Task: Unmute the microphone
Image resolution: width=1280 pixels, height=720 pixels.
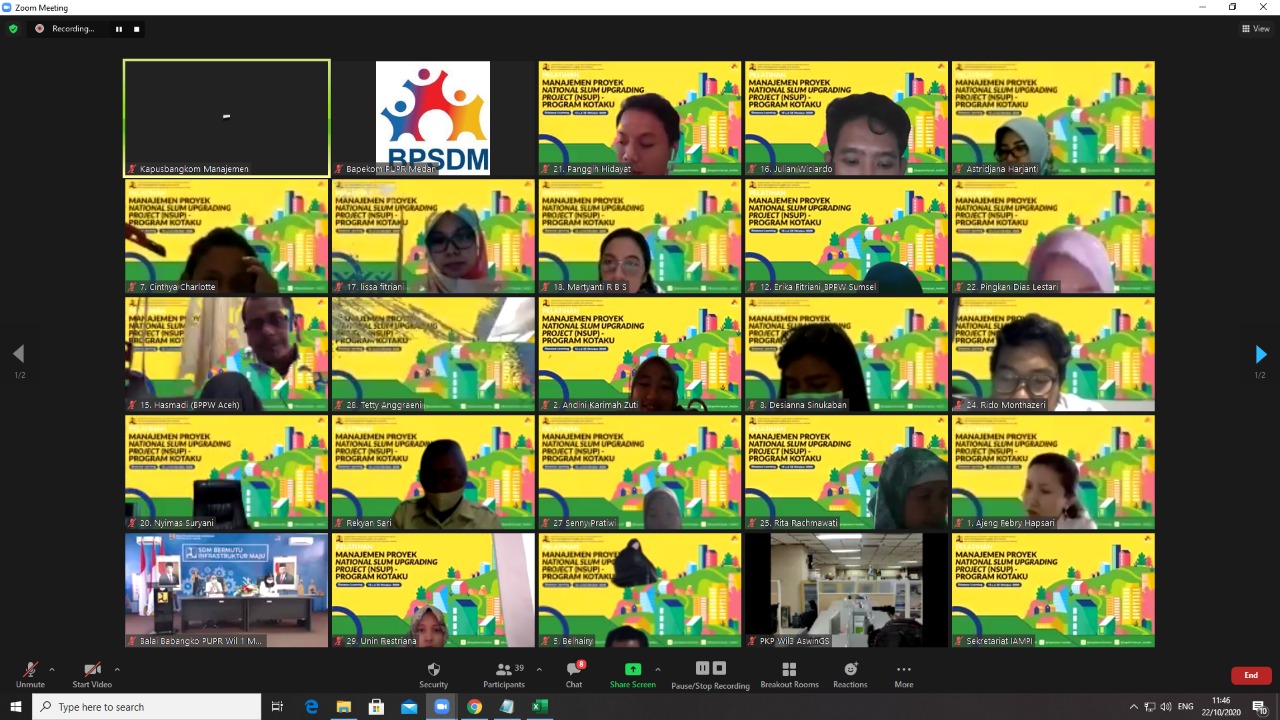Action: [30, 674]
